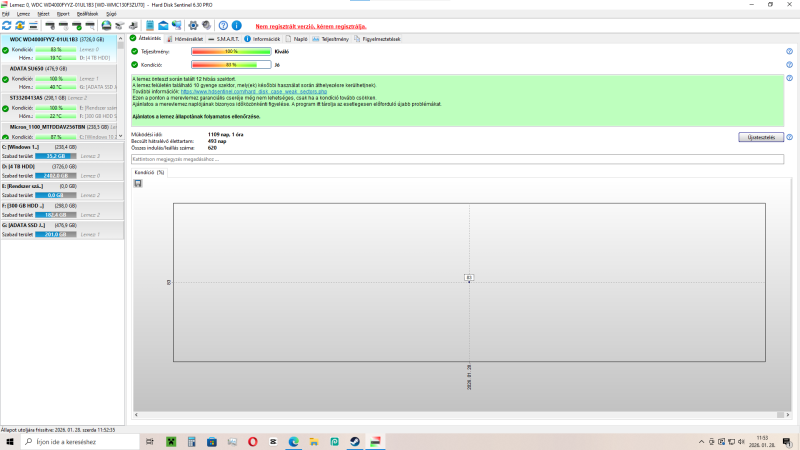Click the volume icon in system tray

(741, 442)
